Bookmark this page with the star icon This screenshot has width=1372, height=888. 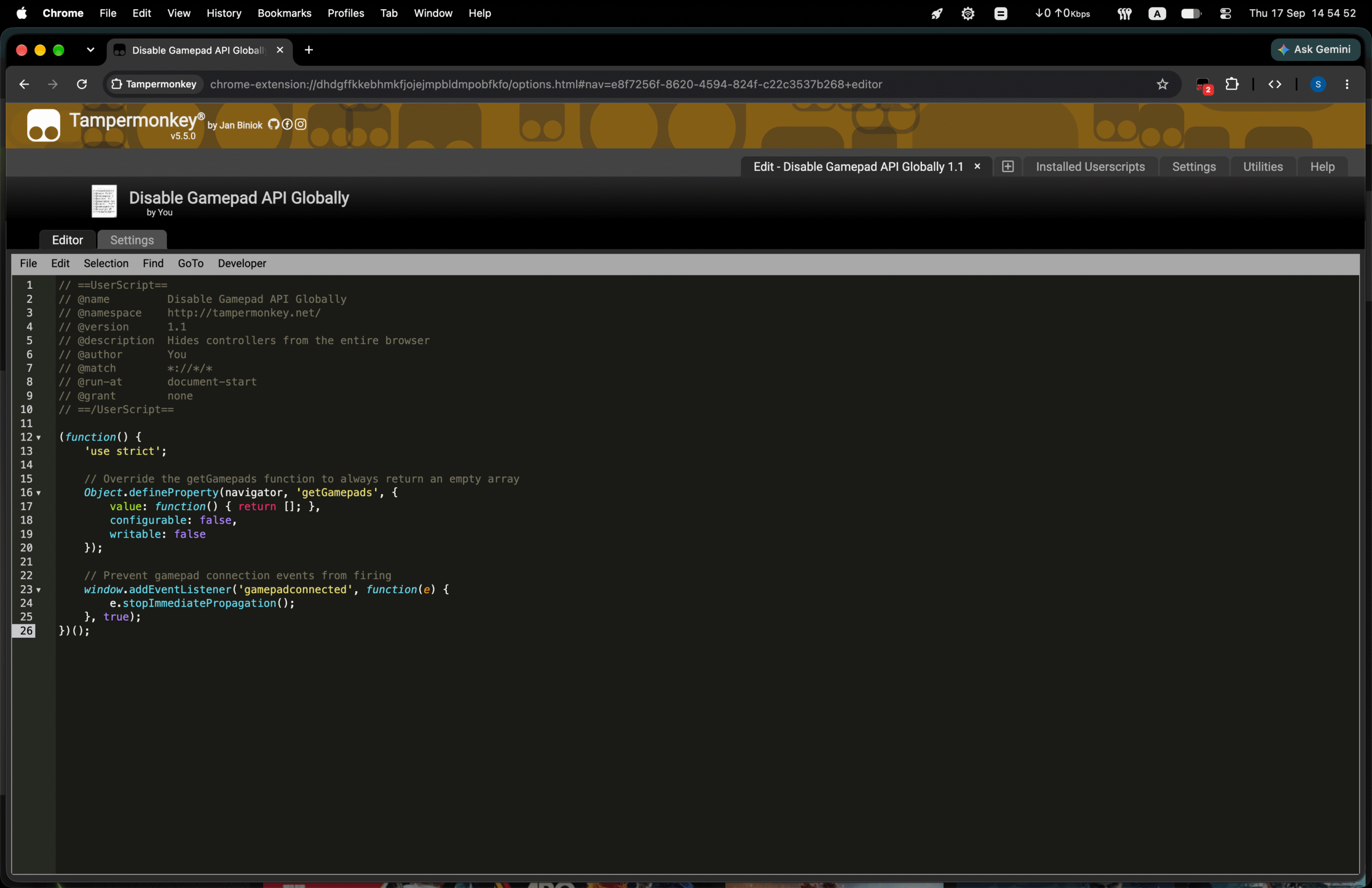[x=1162, y=84]
